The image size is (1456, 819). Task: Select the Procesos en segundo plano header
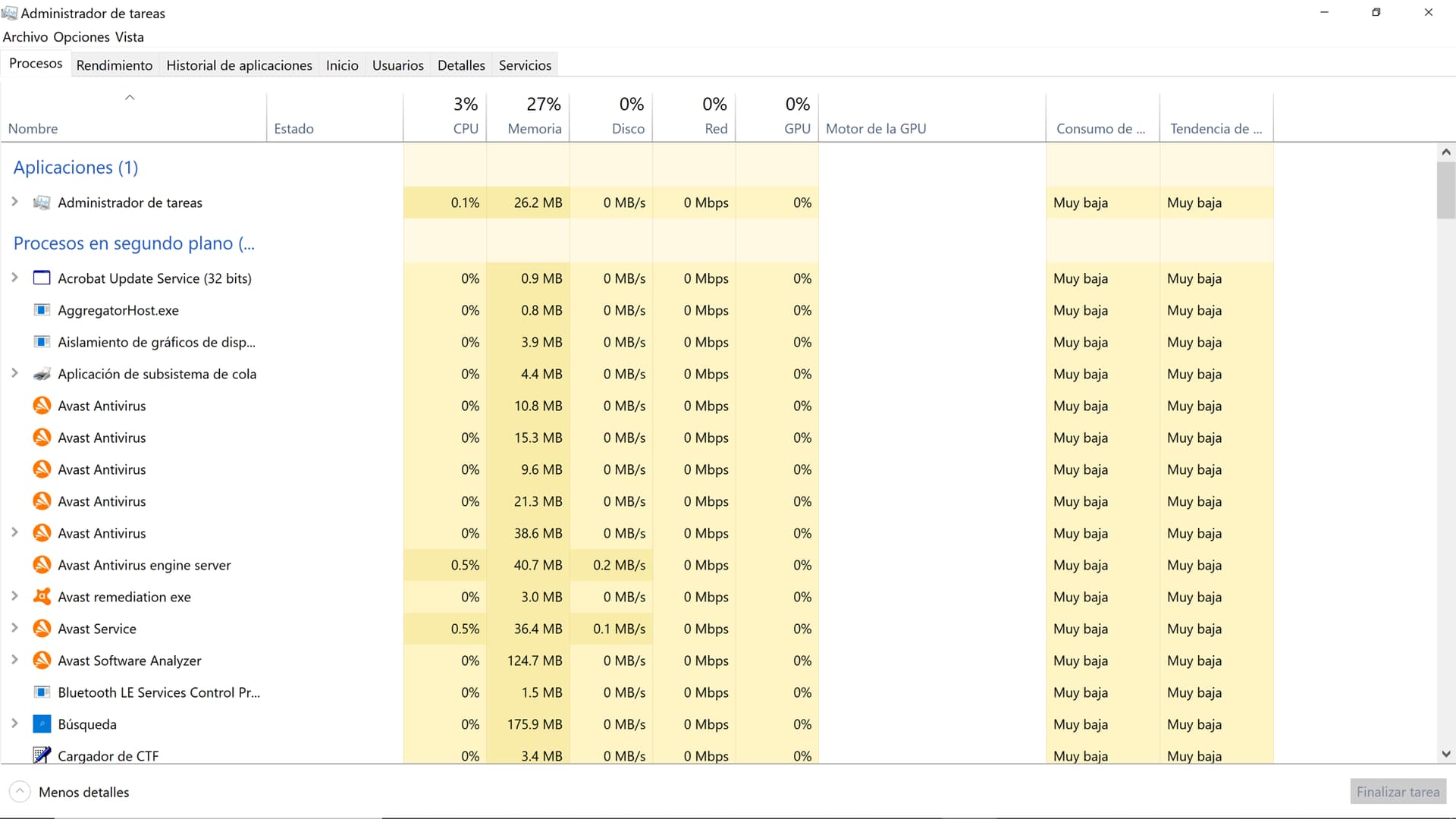[134, 243]
